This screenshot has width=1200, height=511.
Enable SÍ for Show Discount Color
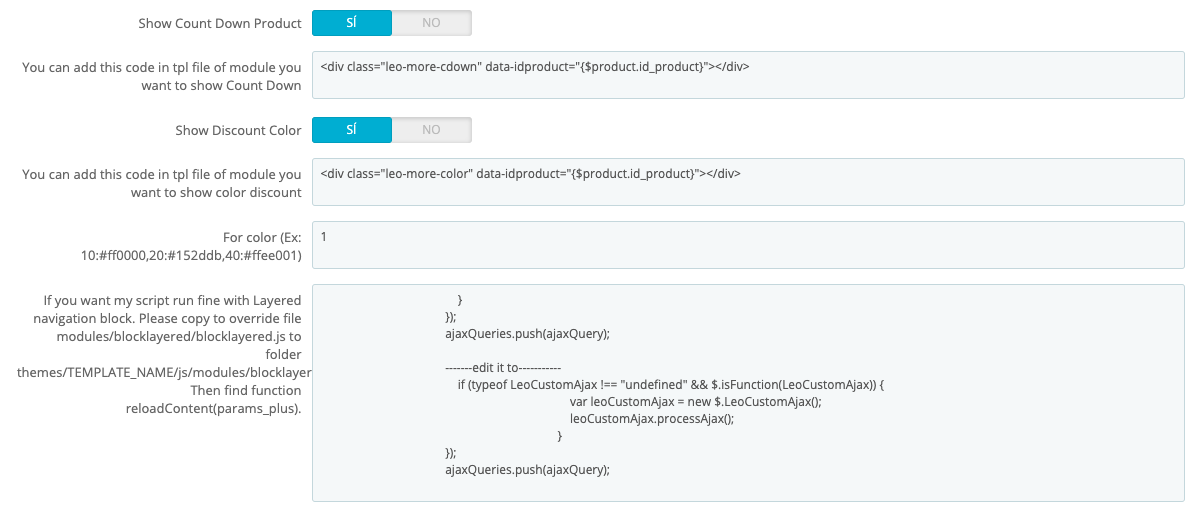[x=351, y=130]
